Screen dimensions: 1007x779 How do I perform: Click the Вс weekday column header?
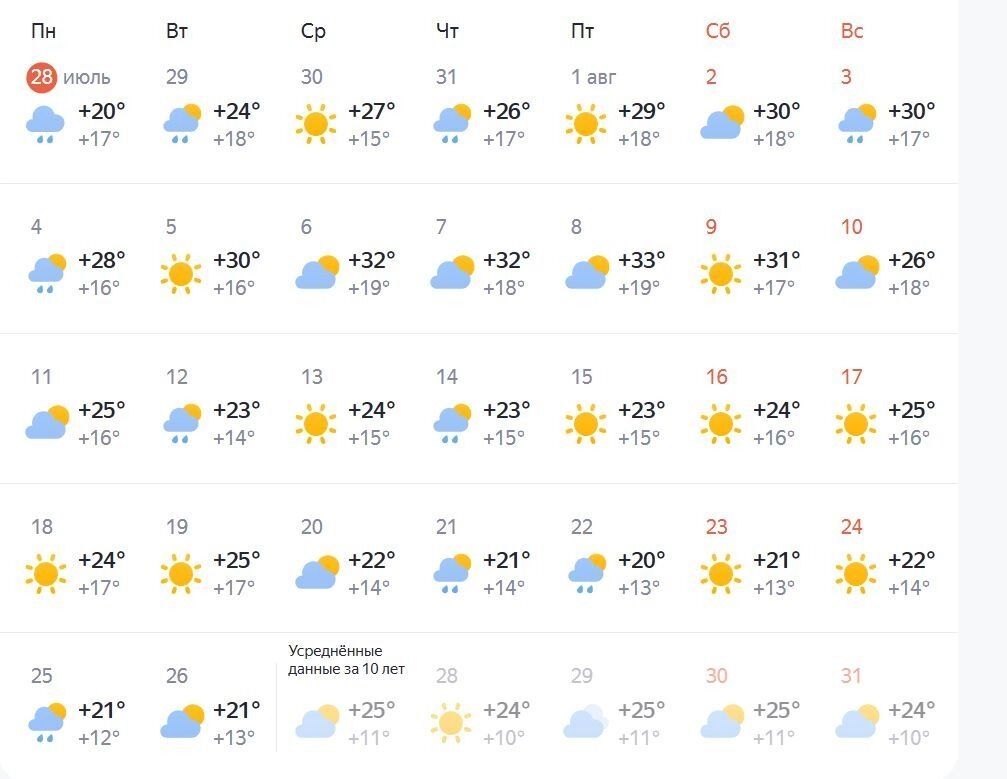tap(852, 31)
